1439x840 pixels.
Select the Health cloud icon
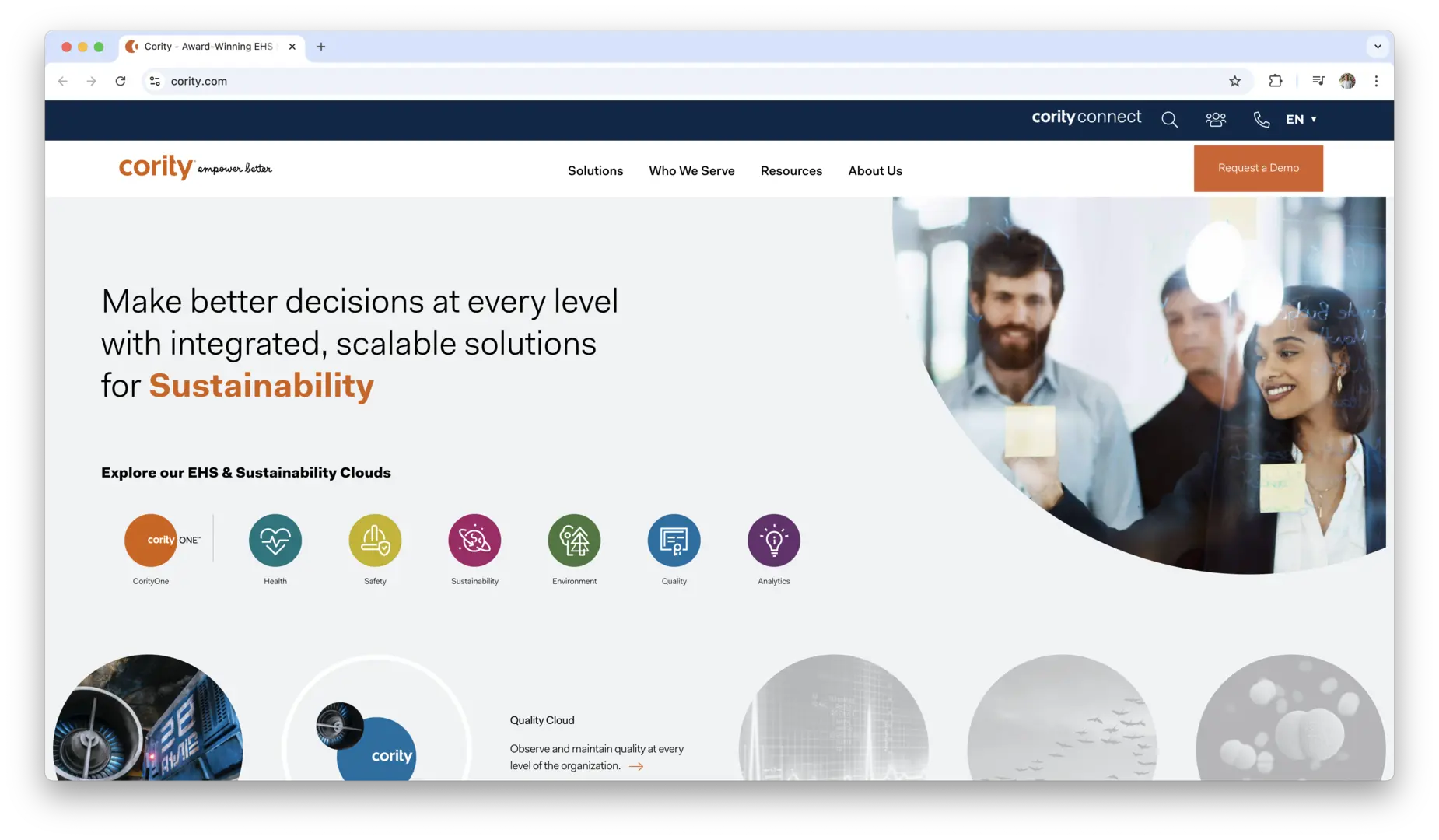[x=275, y=540]
